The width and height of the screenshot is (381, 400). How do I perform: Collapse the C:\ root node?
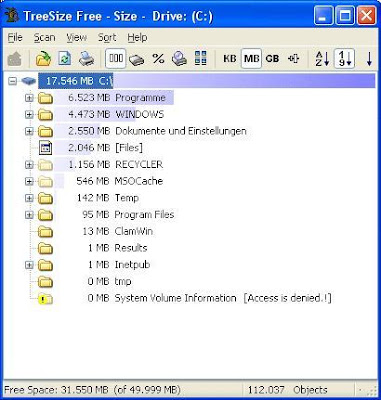coord(12,81)
